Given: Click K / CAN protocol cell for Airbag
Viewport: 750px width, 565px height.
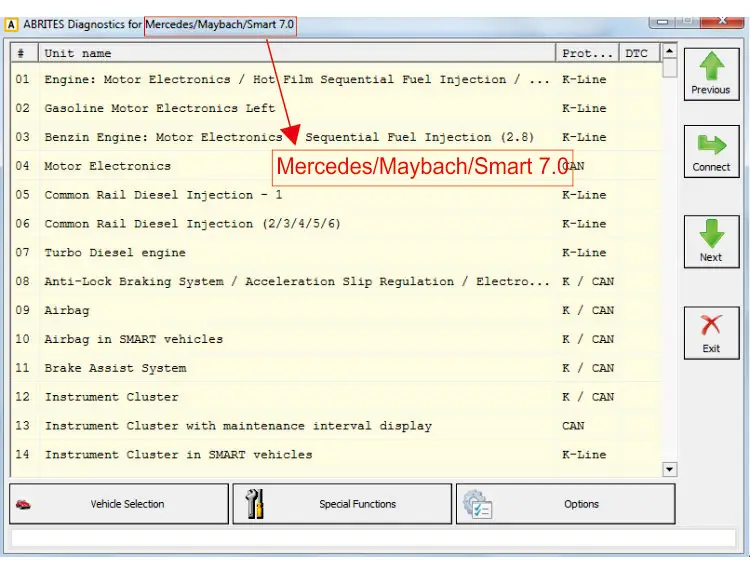Looking at the screenshot, I should (x=588, y=310).
